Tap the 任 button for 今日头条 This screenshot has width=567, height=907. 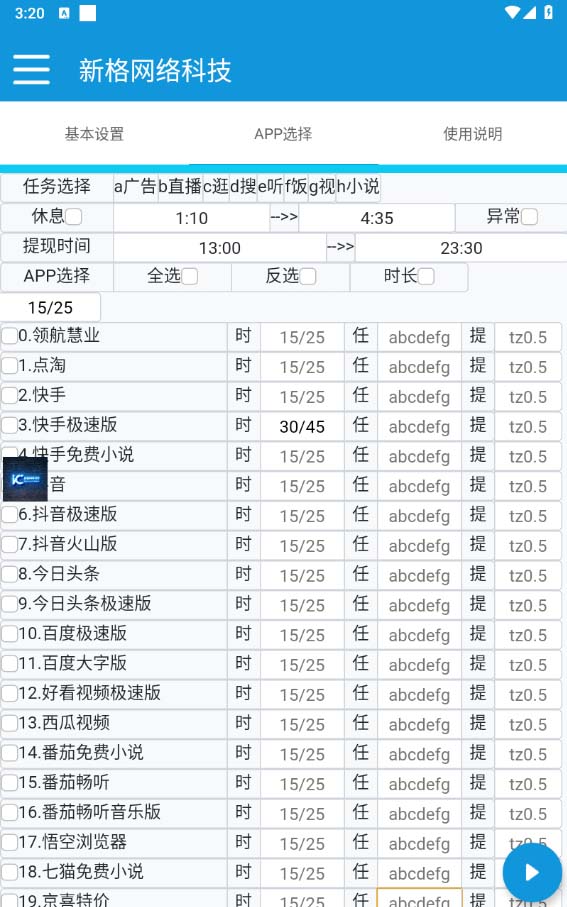pyautogui.click(x=361, y=574)
